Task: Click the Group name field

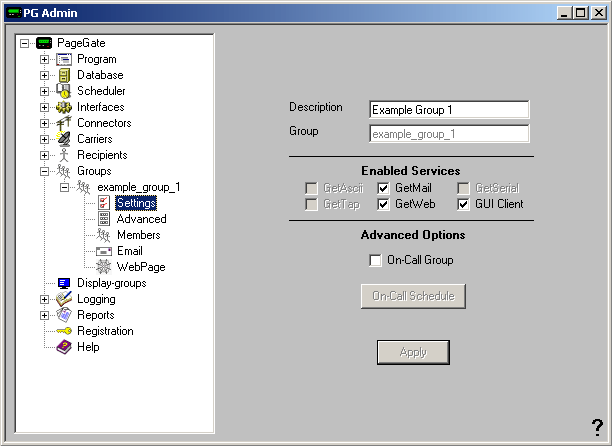Action: click(449, 134)
